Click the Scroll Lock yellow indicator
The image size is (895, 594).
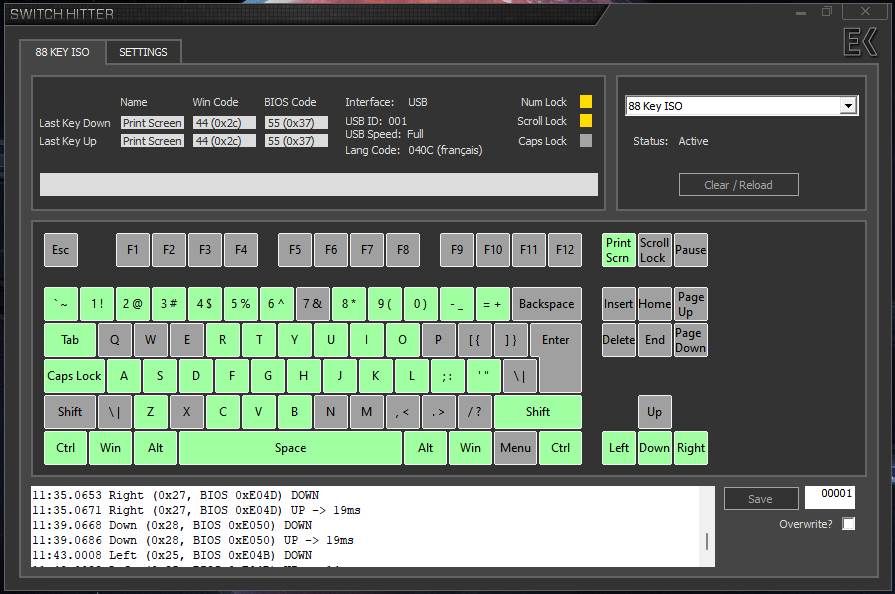[586, 121]
